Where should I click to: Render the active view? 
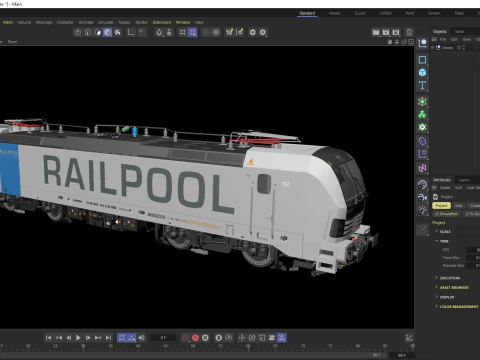coord(376,32)
